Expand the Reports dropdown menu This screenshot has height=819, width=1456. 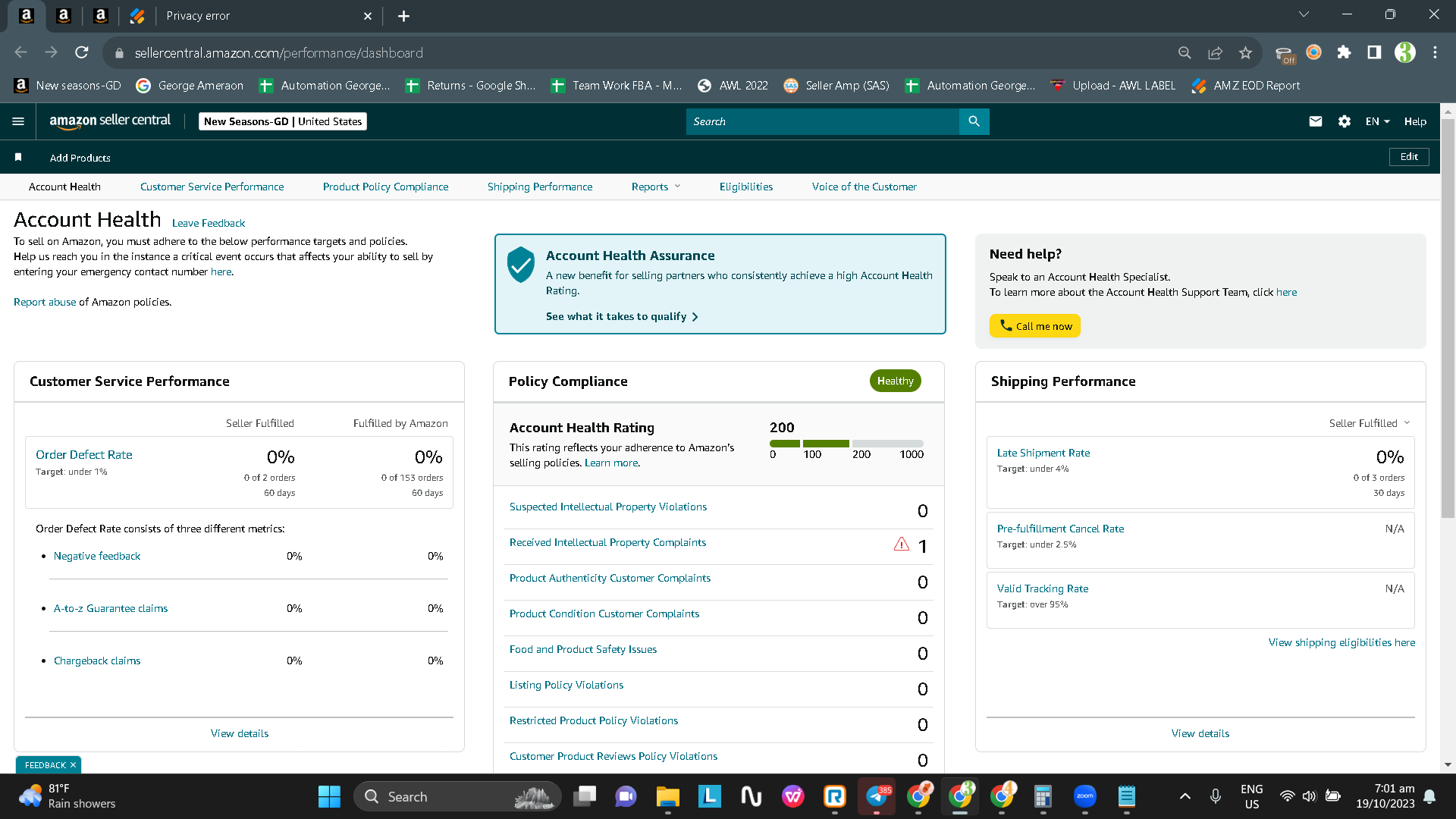(x=656, y=187)
